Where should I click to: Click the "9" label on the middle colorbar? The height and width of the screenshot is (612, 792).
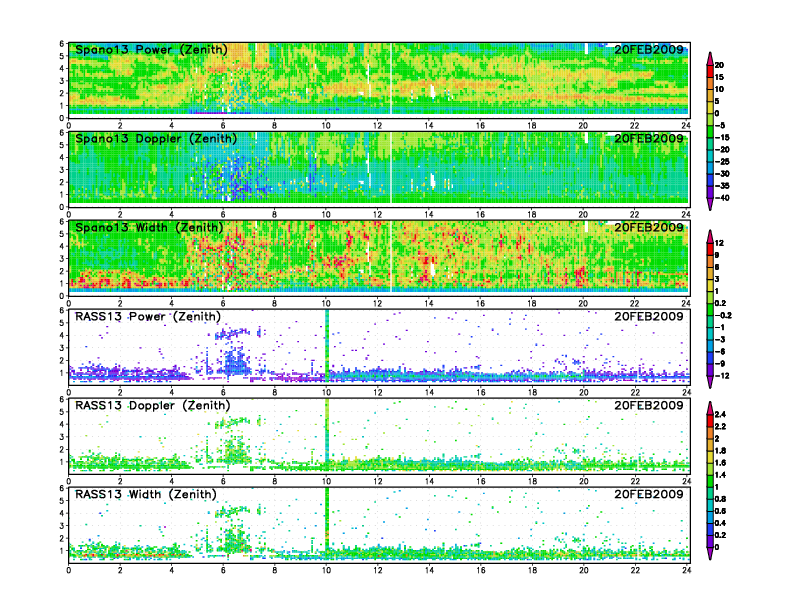tap(717, 255)
